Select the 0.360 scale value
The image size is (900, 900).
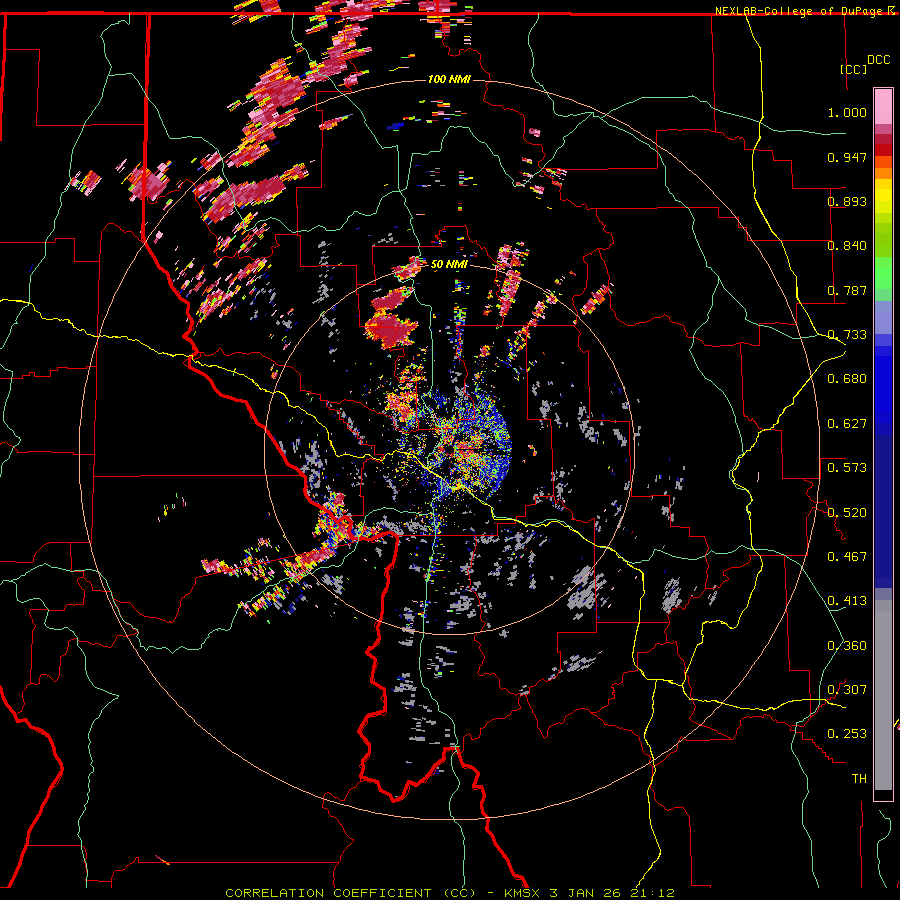coord(847,646)
